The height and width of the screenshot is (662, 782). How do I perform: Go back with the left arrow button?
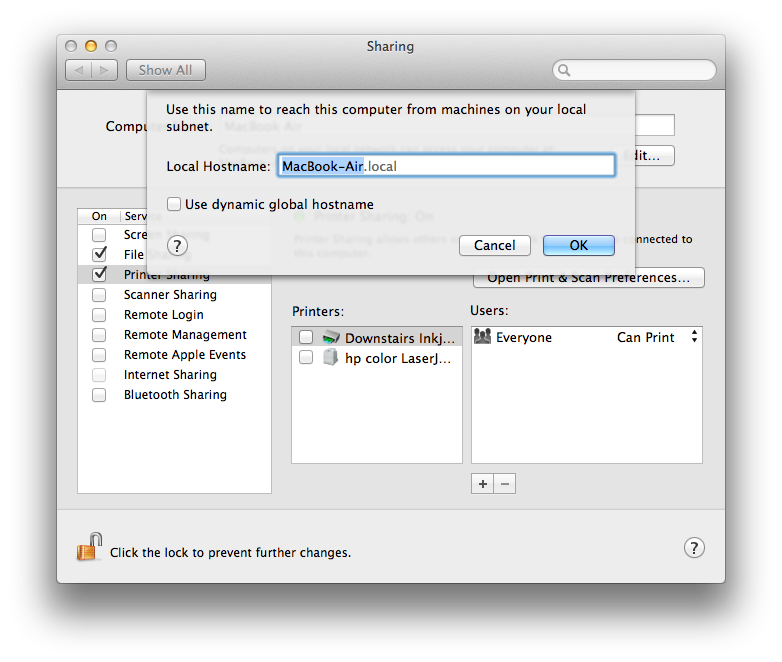click(78, 70)
